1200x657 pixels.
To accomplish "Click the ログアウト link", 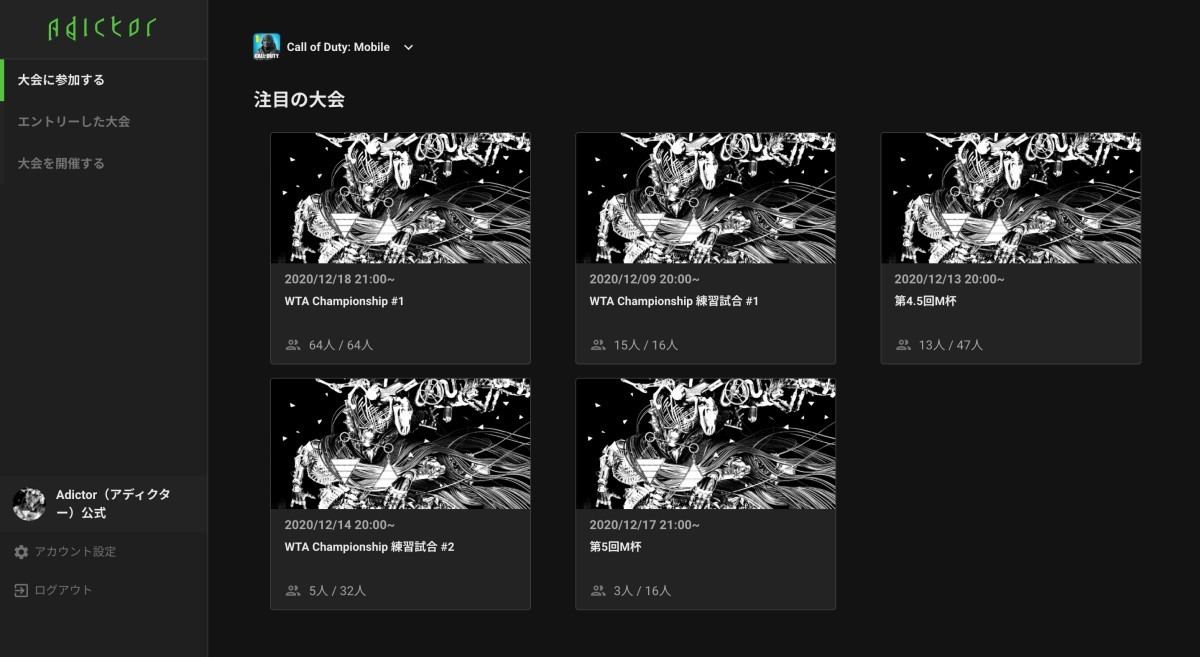I will (x=63, y=590).
